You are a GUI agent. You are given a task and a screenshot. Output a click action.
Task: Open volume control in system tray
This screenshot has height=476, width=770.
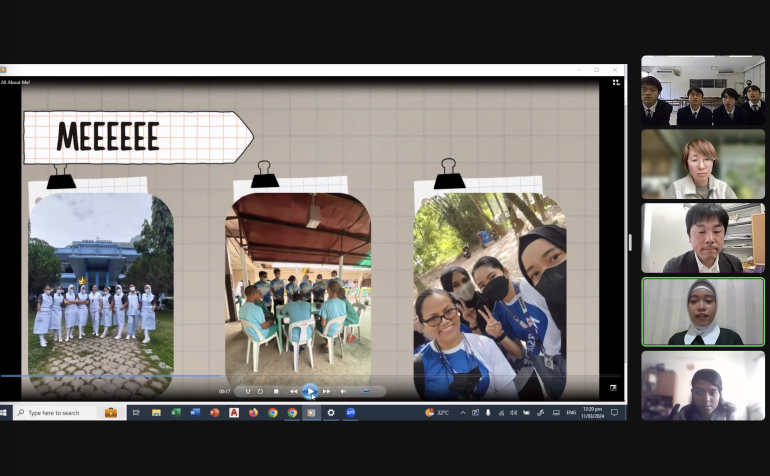pos(513,413)
